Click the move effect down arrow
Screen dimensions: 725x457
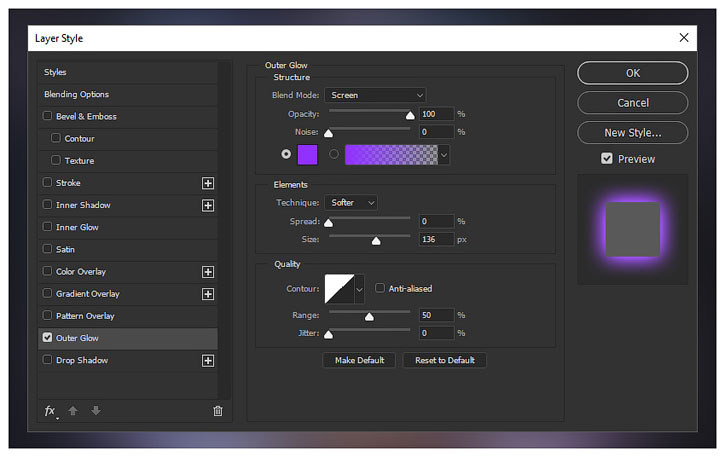pos(96,410)
